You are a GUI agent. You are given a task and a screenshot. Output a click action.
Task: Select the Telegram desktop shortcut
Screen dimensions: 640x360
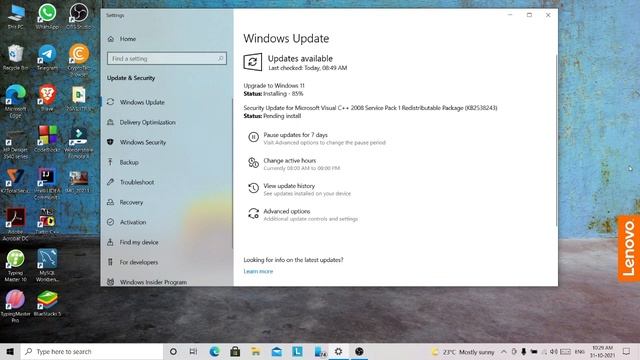click(47, 58)
